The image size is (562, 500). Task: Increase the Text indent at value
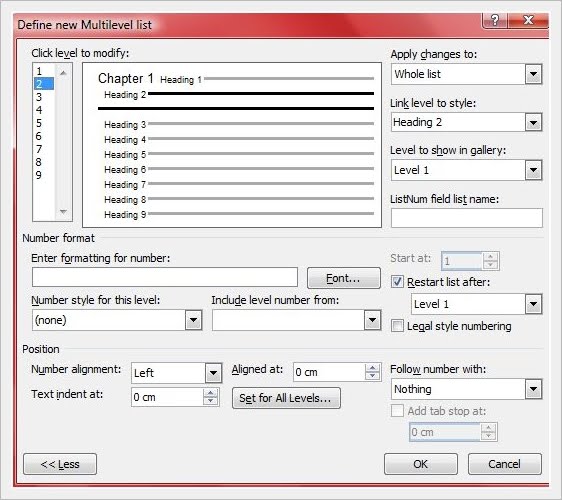[x=210, y=393]
